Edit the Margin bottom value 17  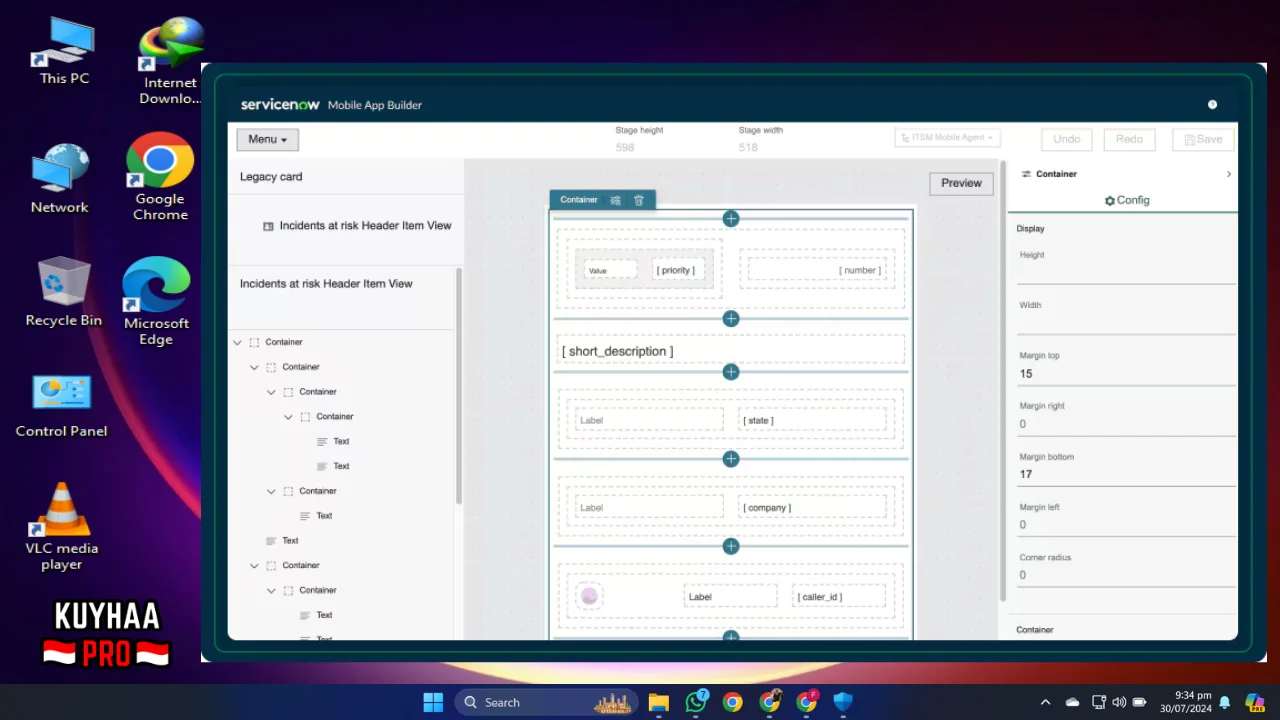pos(1126,474)
